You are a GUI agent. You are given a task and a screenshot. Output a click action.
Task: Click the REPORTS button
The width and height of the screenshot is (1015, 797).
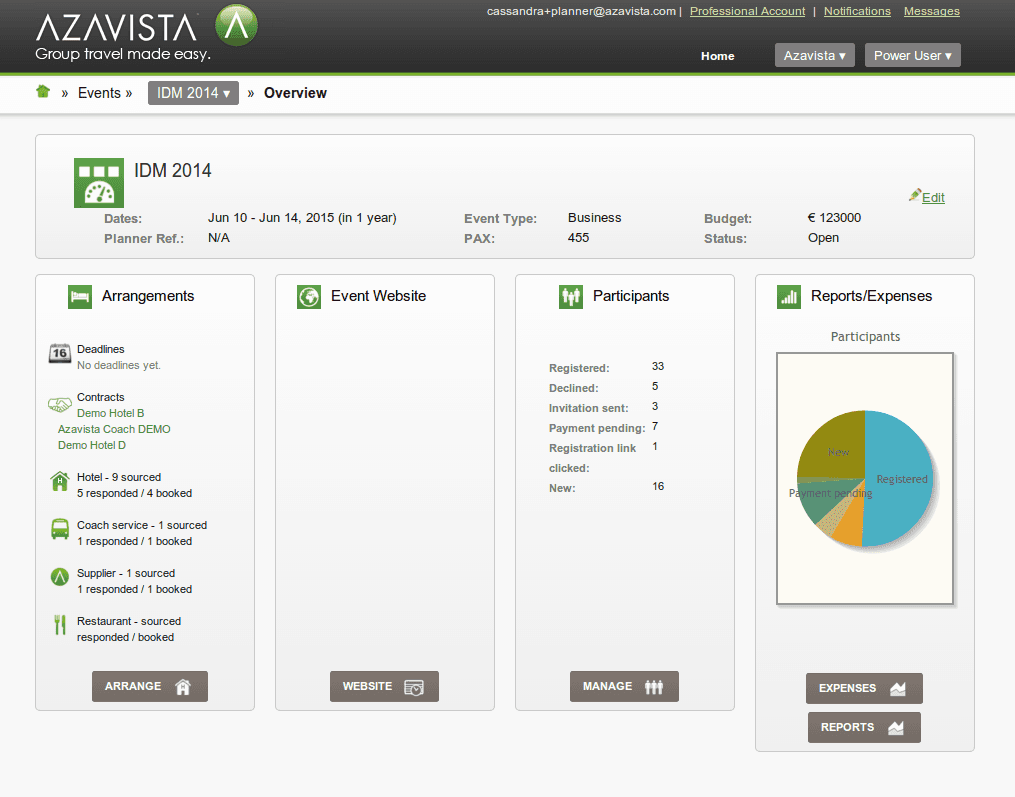[x=864, y=727]
